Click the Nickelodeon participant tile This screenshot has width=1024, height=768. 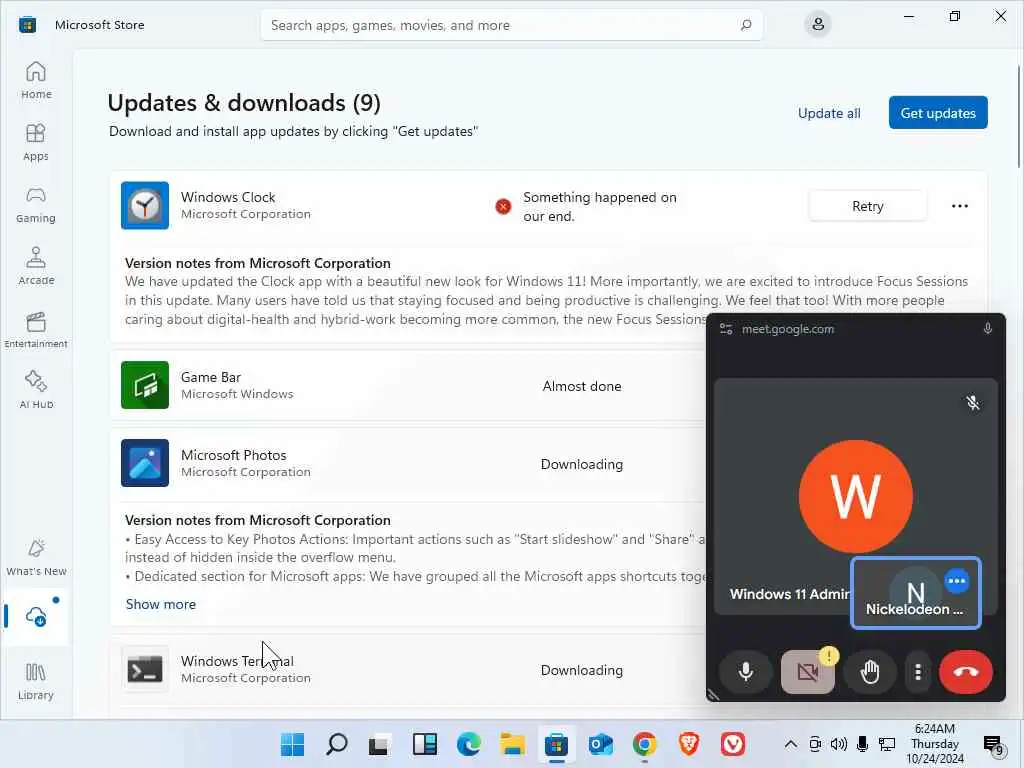tap(916, 593)
